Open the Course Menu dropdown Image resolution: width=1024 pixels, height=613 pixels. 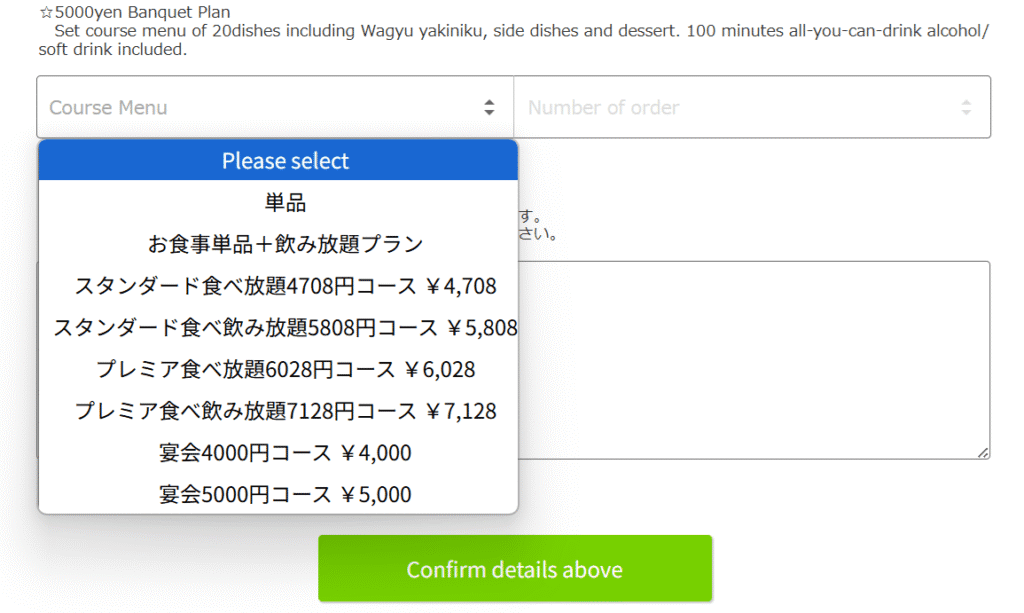275,107
